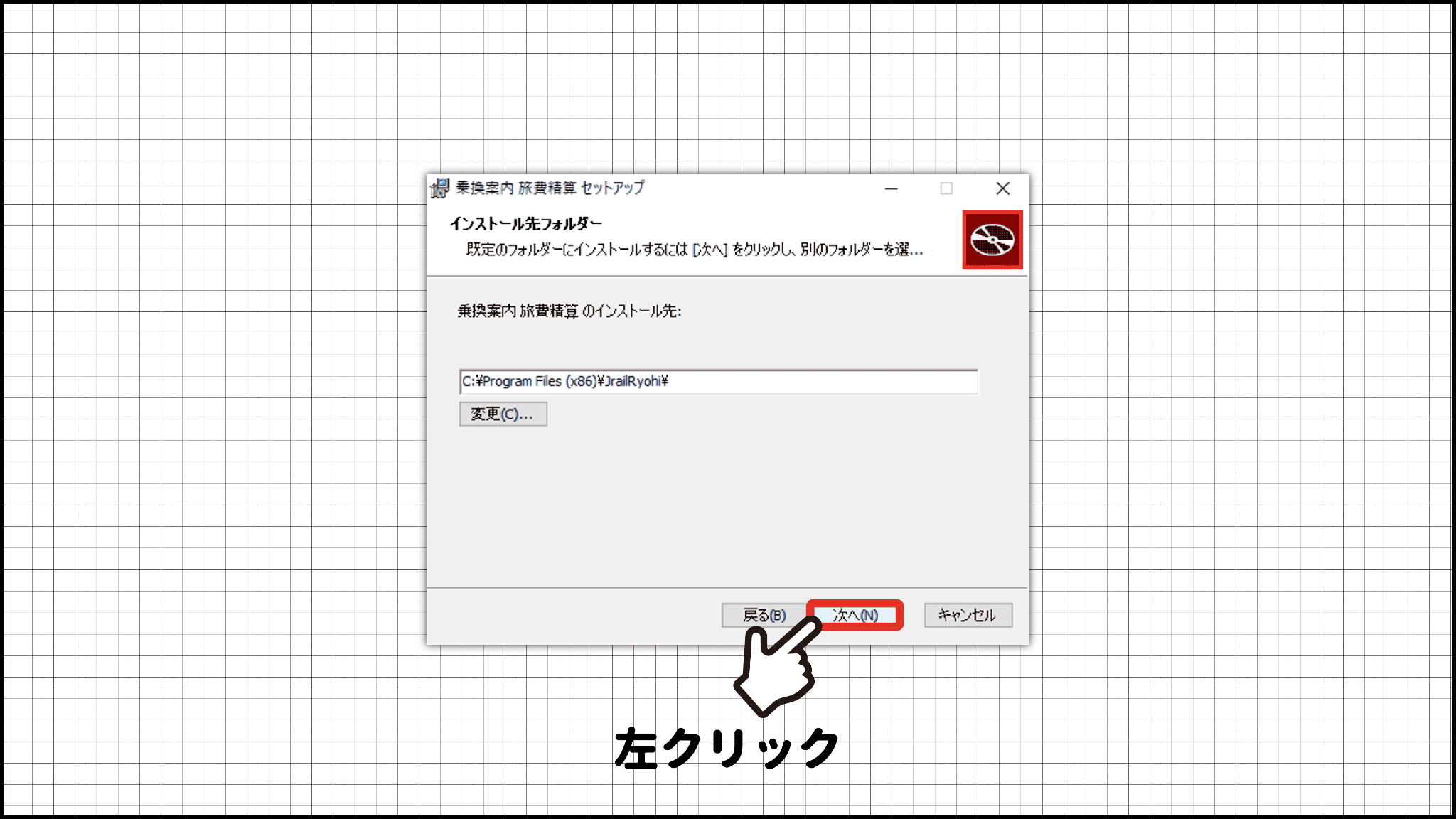Close the setup dialog with X
1456x819 pixels.
click(1002, 188)
